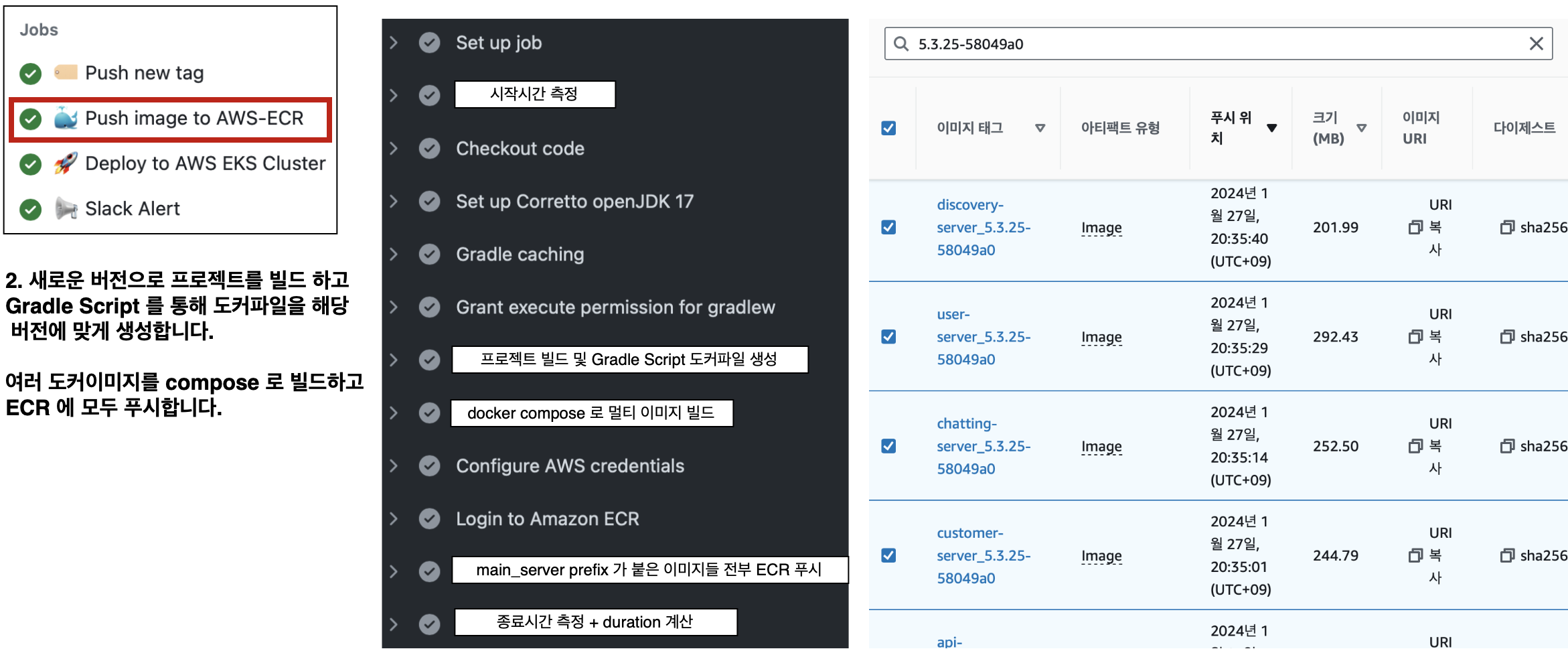1568x655 pixels.
Task: Click the 244.79 size value
Action: [x=1336, y=556]
